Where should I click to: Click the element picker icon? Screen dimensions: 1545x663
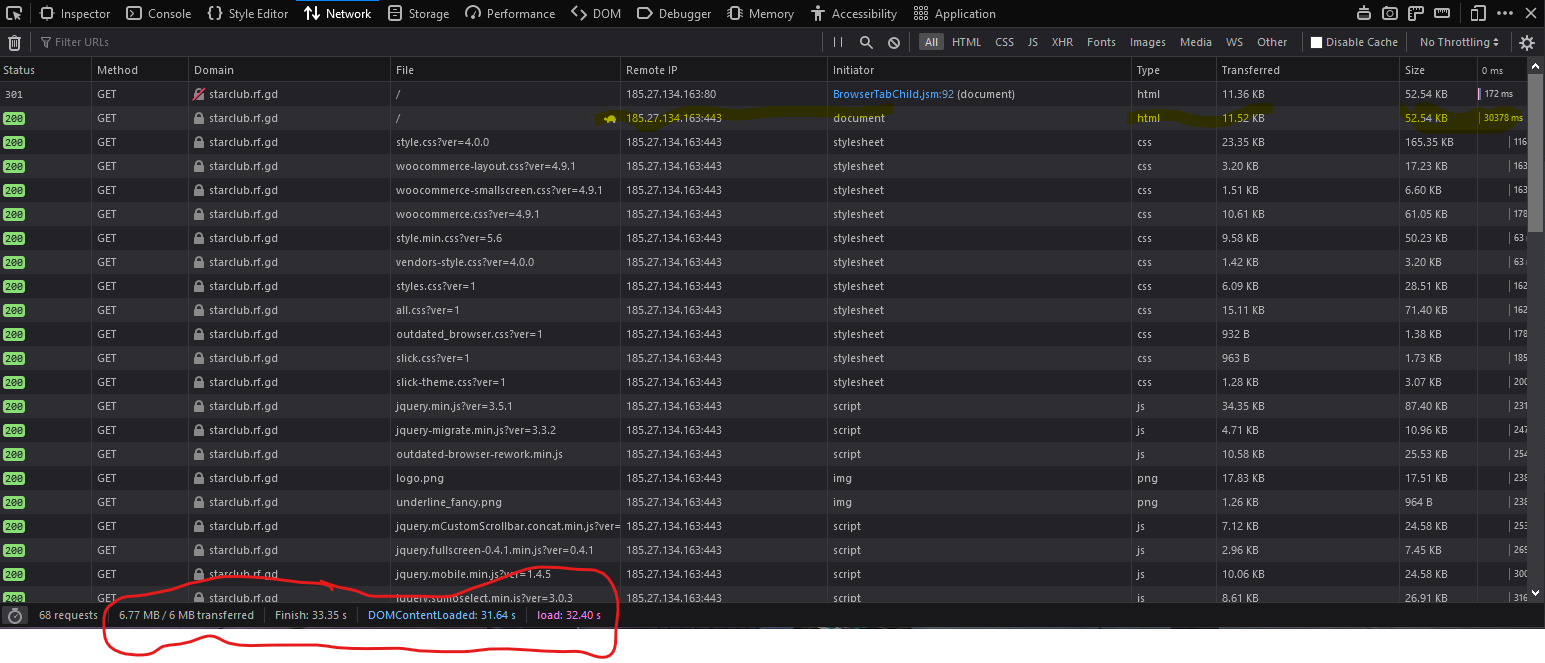(x=14, y=13)
